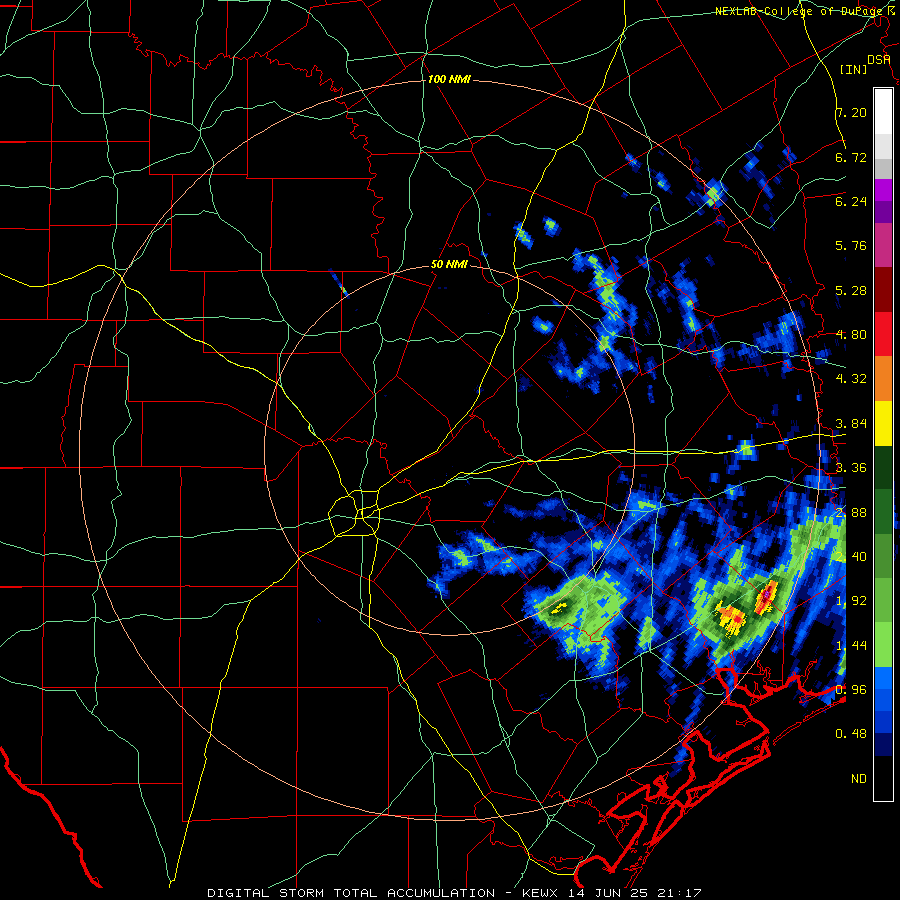Select the magenta swatch in the legend
The height and width of the screenshot is (900, 900).
click(x=883, y=190)
